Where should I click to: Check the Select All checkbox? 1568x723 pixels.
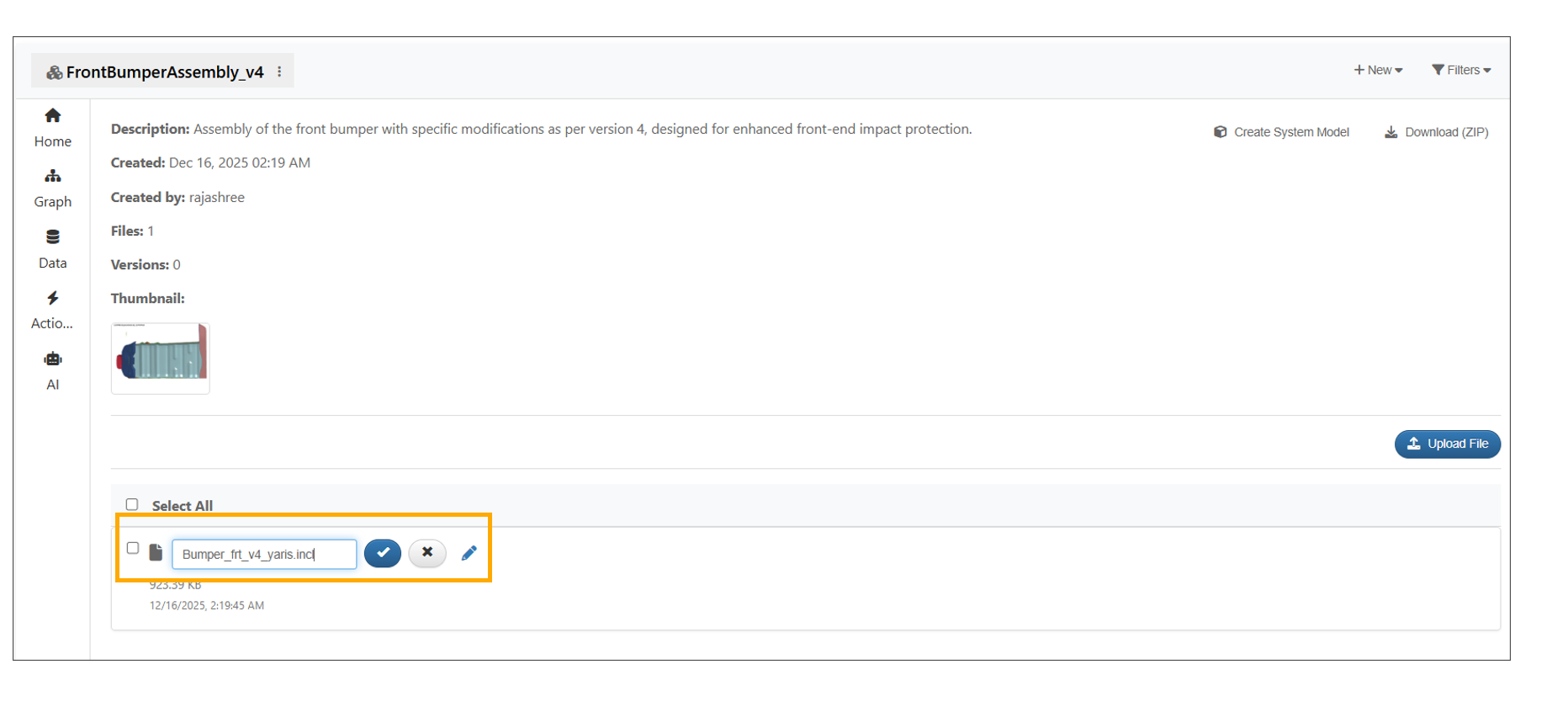[132, 505]
